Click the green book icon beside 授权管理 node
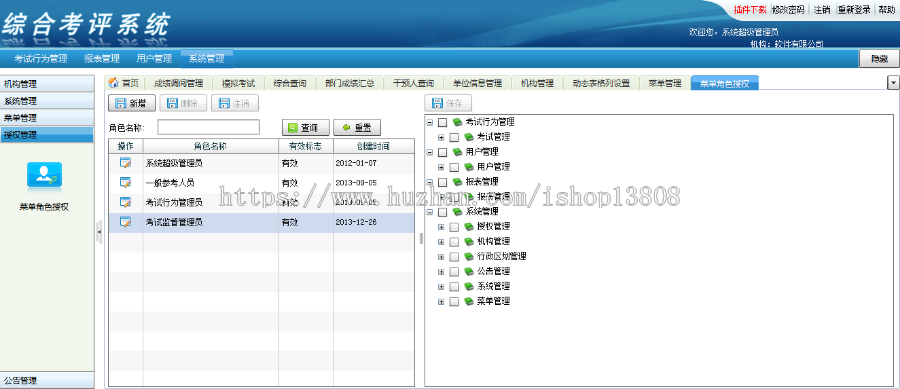 468,227
